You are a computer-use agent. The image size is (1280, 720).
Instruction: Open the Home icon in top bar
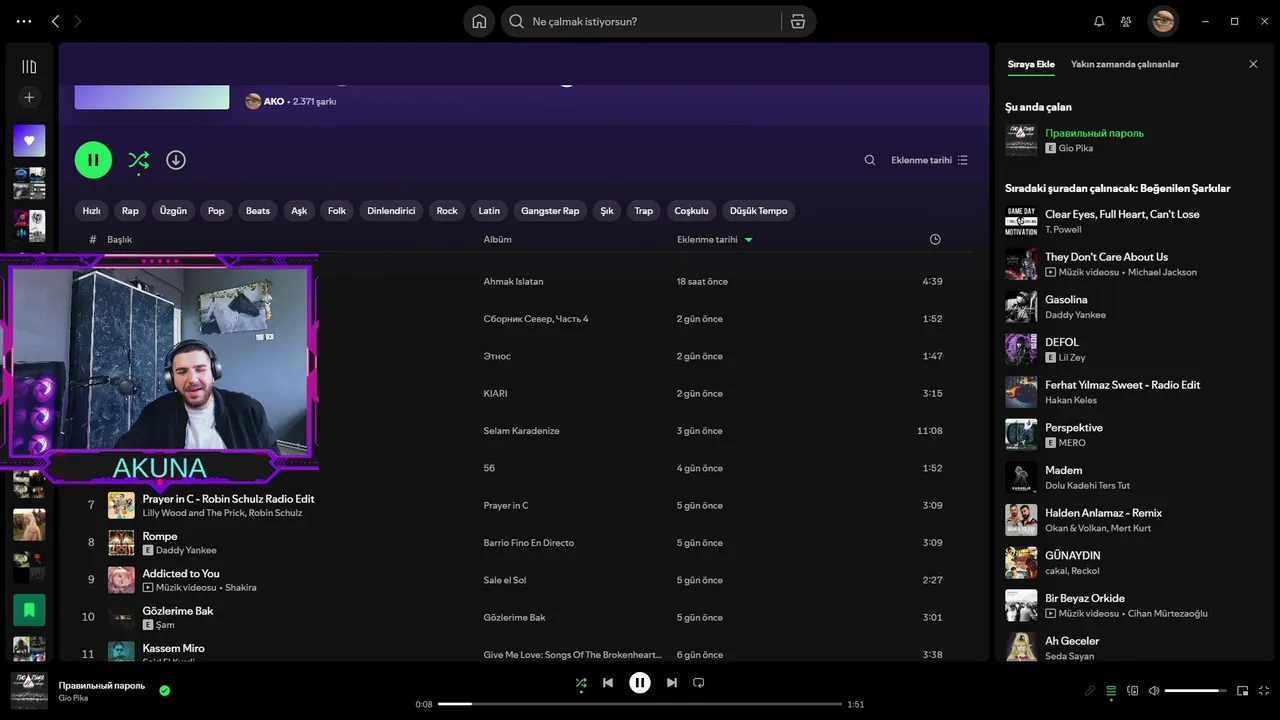click(x=479, y=21)
